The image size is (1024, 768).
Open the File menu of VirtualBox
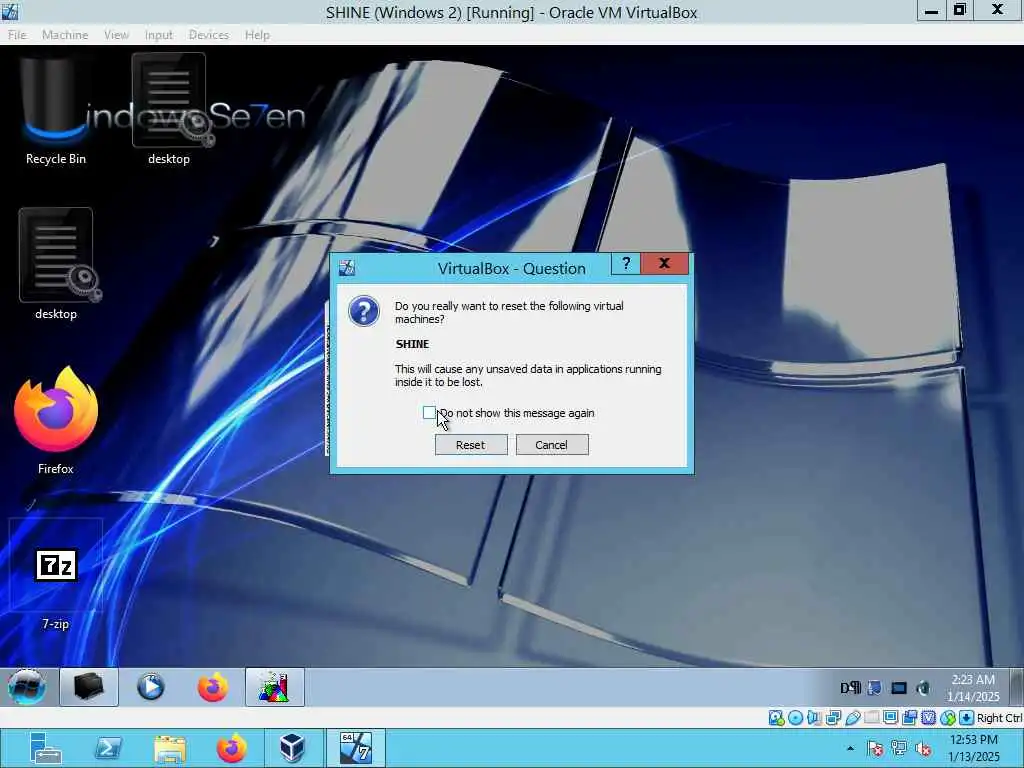(x=17, y=35)
